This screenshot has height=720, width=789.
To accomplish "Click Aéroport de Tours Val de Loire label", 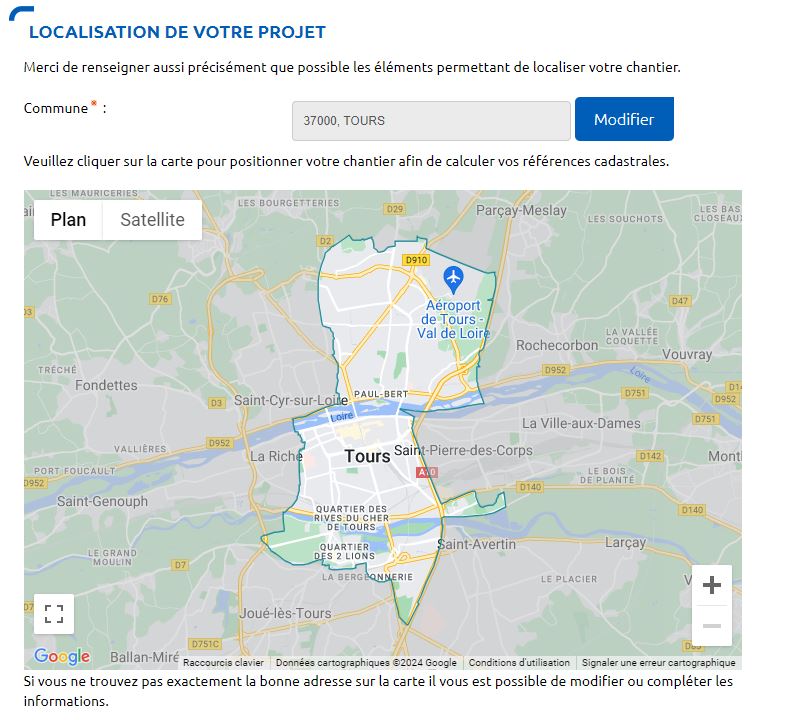I will point(453,319).
